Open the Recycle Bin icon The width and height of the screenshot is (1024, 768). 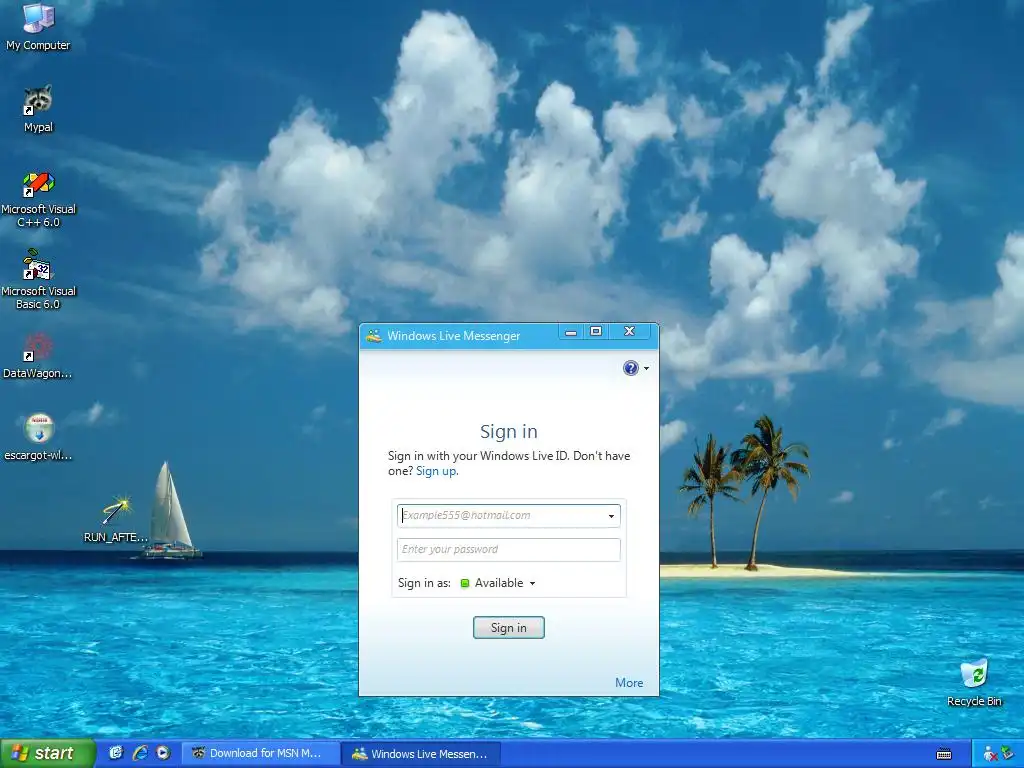(x=974, y=683)
